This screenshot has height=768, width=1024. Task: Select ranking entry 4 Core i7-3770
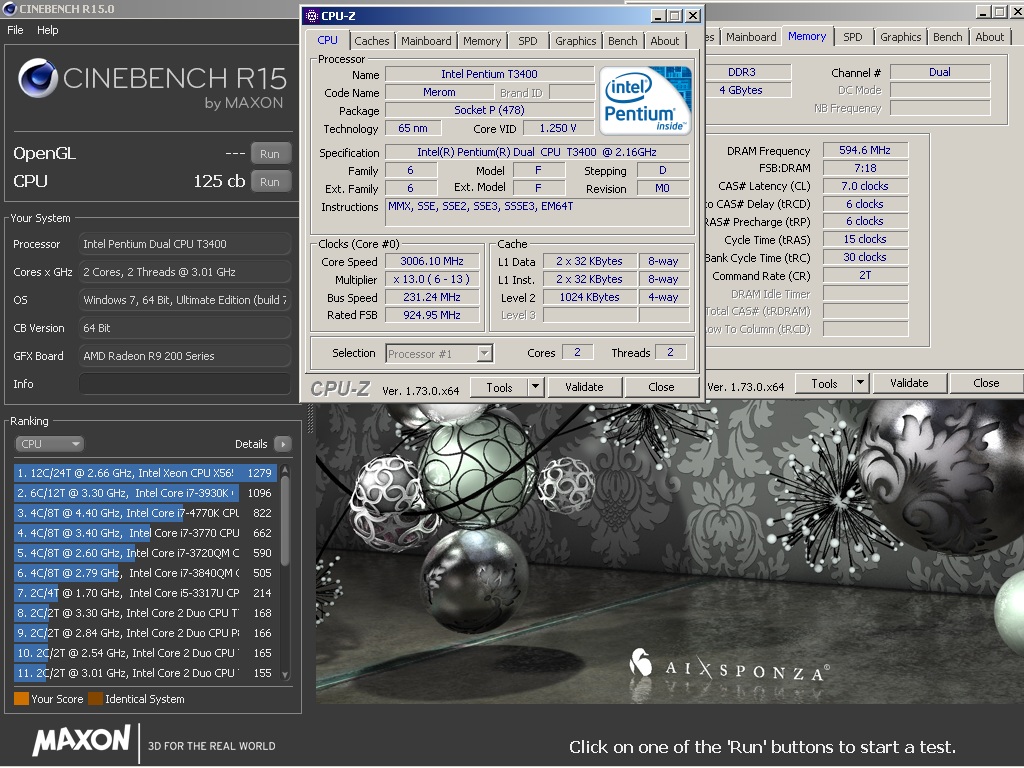[145, 533]
